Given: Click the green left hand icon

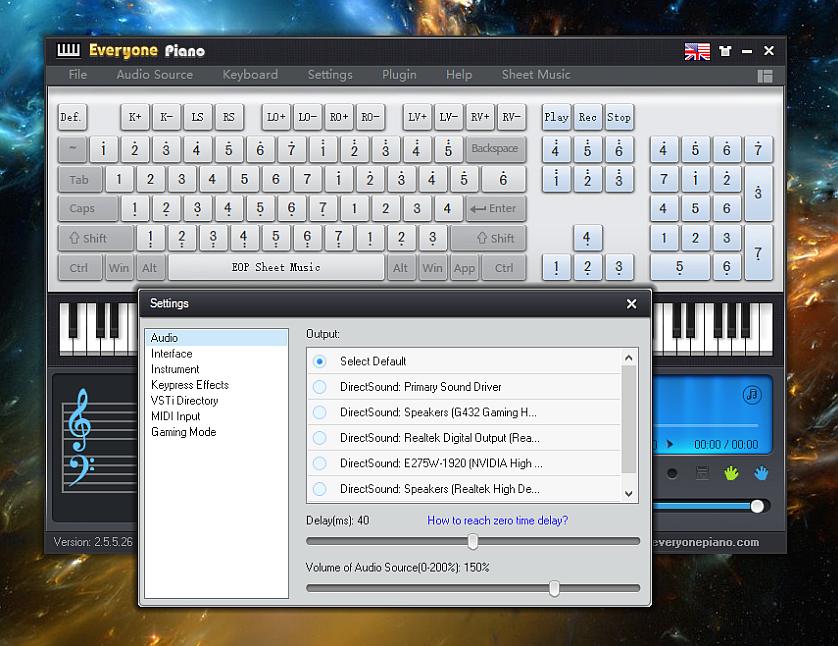Looking at the screenshot, I should click(x=731, y=473).
